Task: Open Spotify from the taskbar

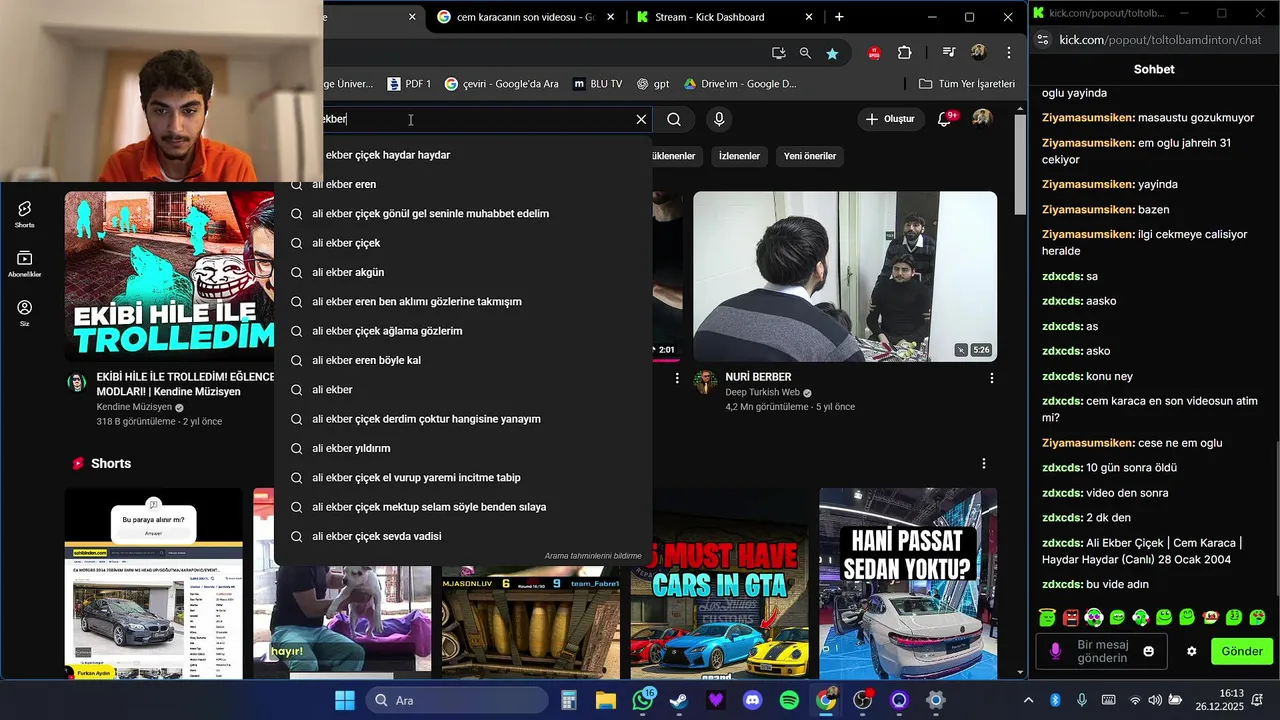Action: [789, 700]
